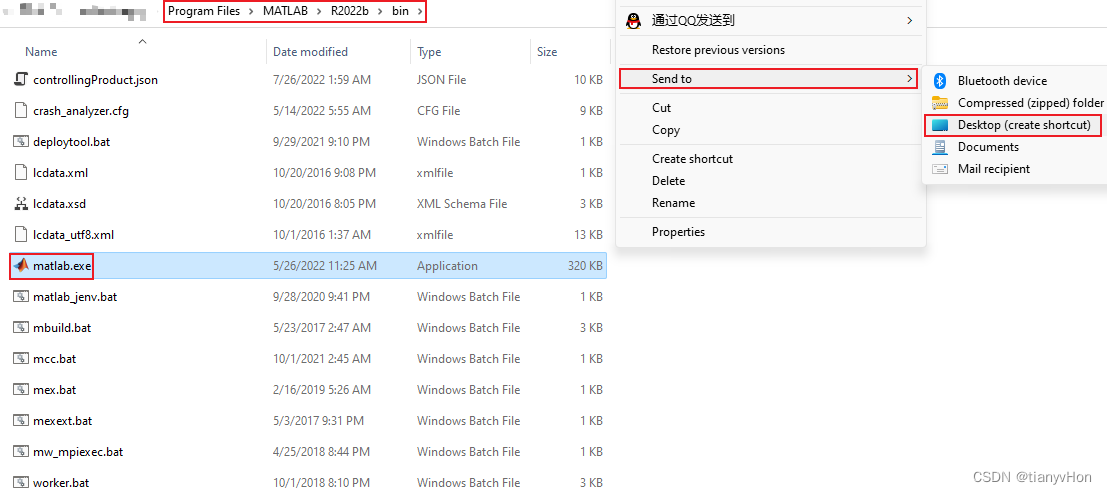
Task: Click the Application type cell for matlab.exe
Action: [447, 266]
